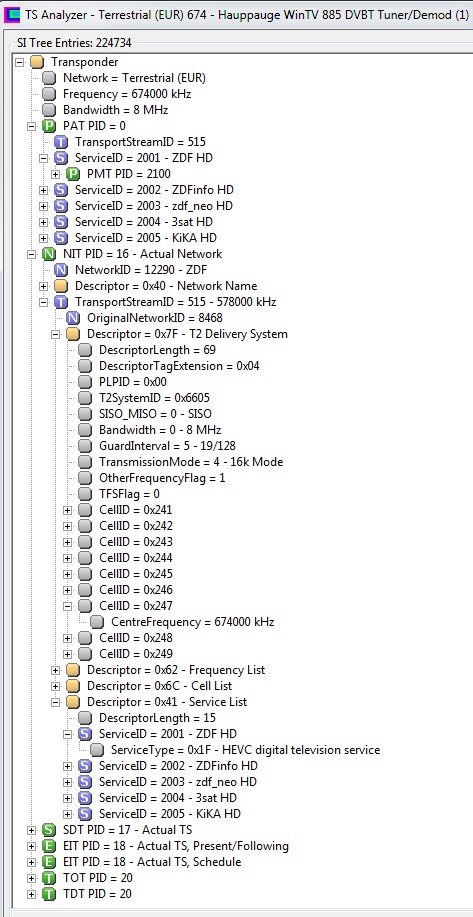This screenshot has height=917, width=473.
Task: Click gray icon beside Frequency = 674000 kHz
Action: 49,94
